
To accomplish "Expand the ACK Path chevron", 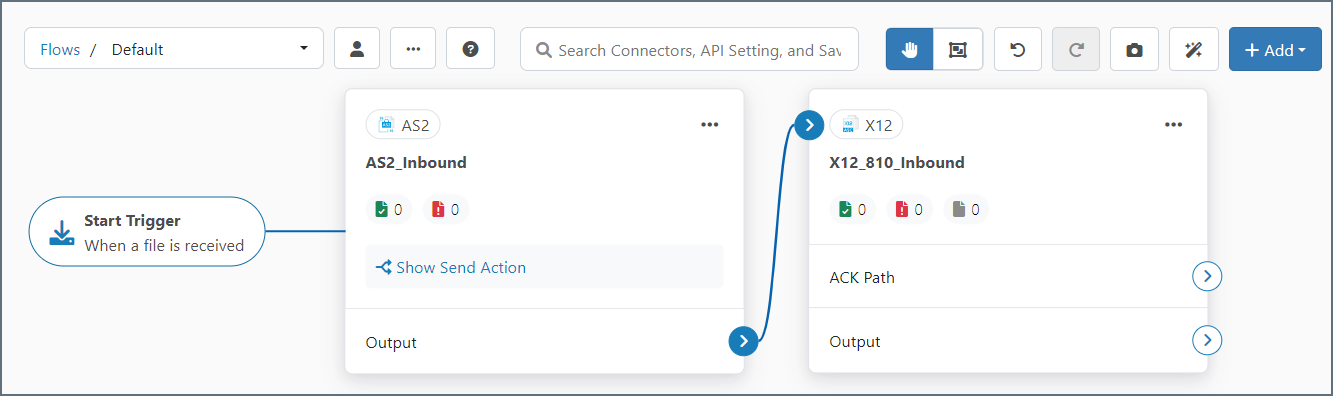I will (x=1208, y=277).
